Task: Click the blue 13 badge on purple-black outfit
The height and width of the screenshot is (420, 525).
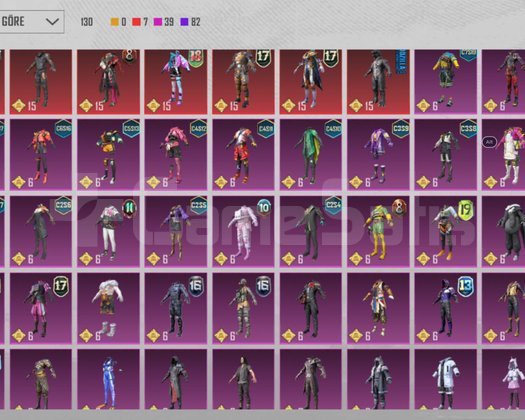Action: [466, 286]
